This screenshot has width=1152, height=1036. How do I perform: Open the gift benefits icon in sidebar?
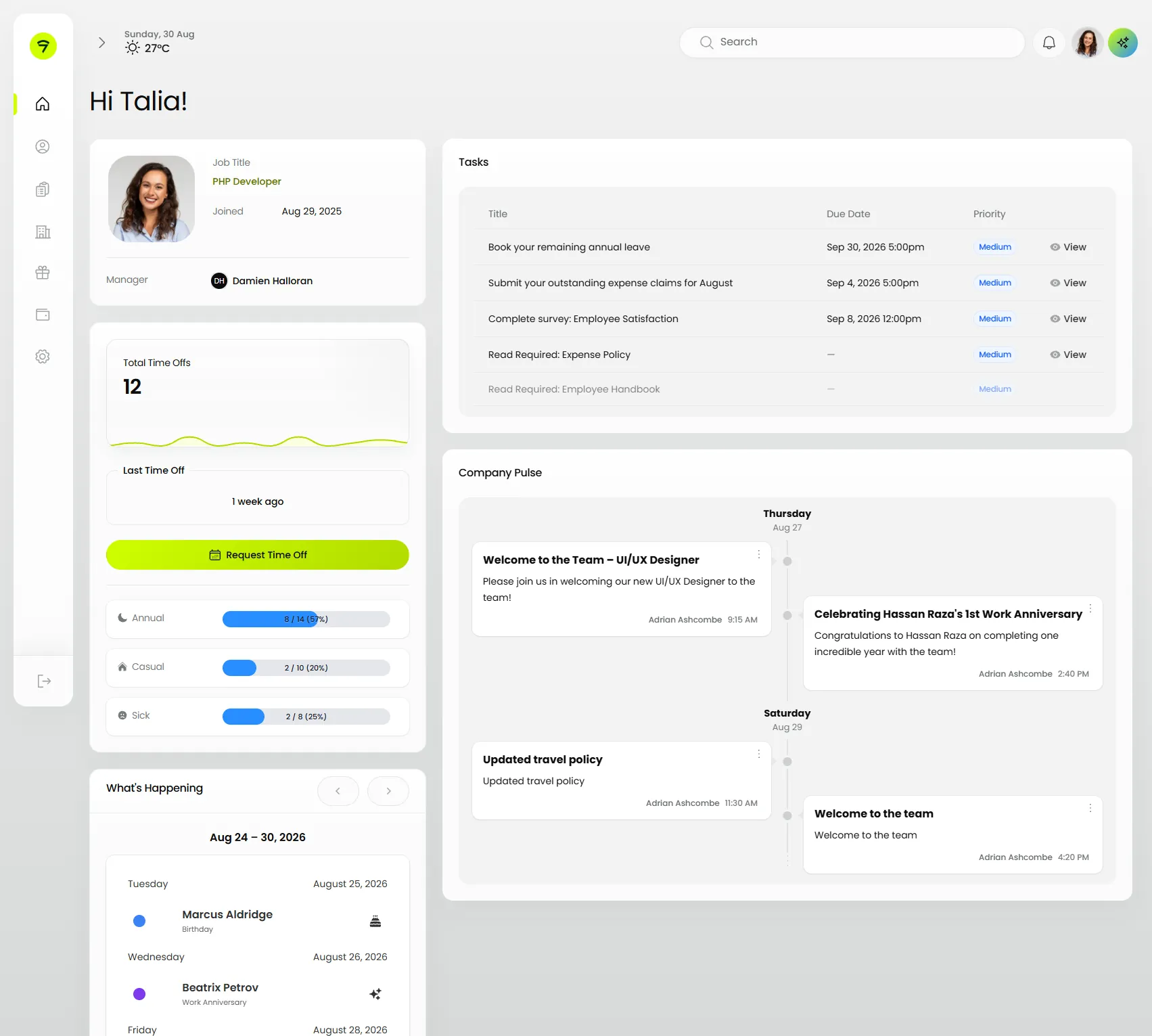[x=43, y=273]
